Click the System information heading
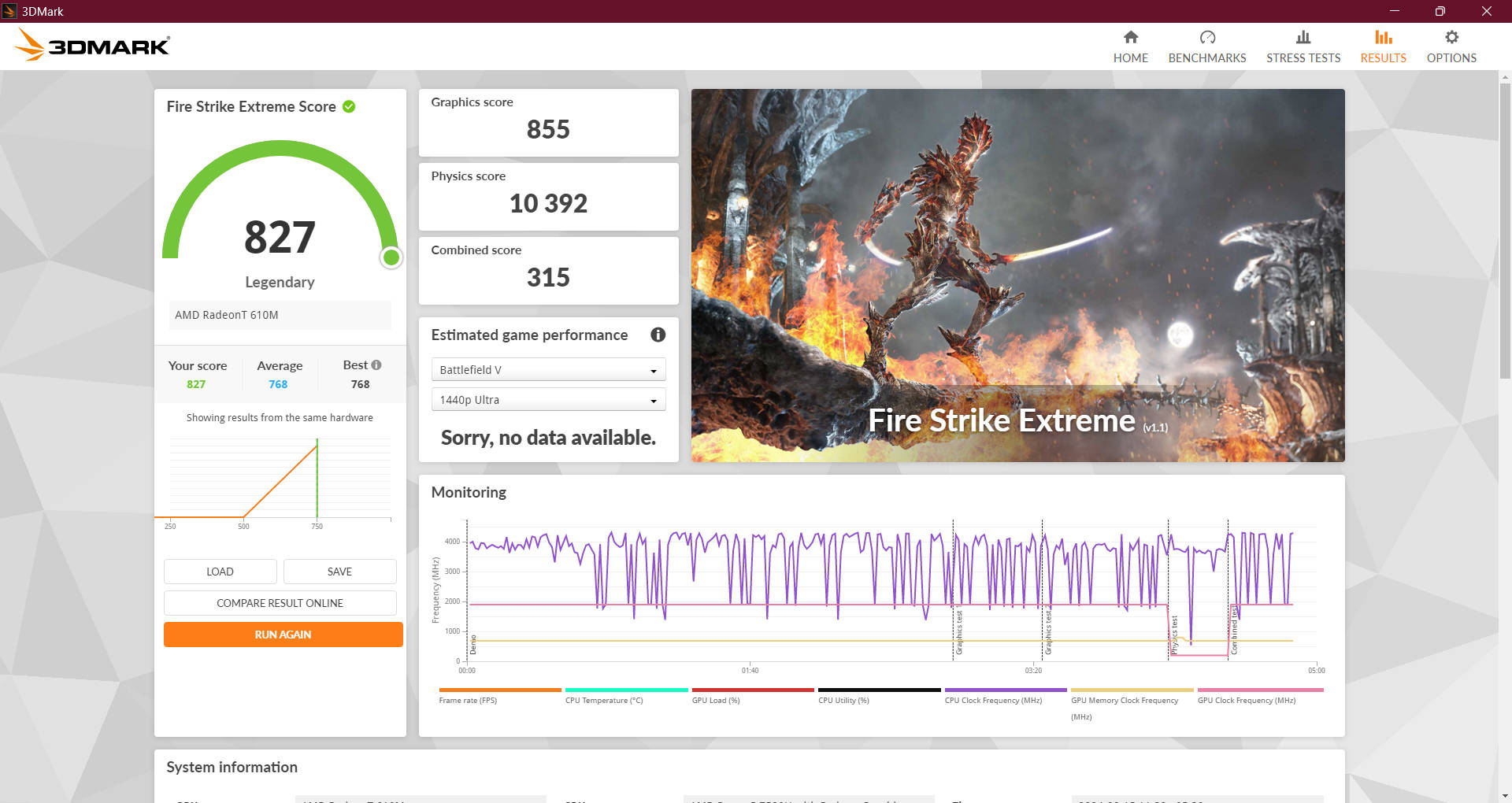 (x=232, y=767)
